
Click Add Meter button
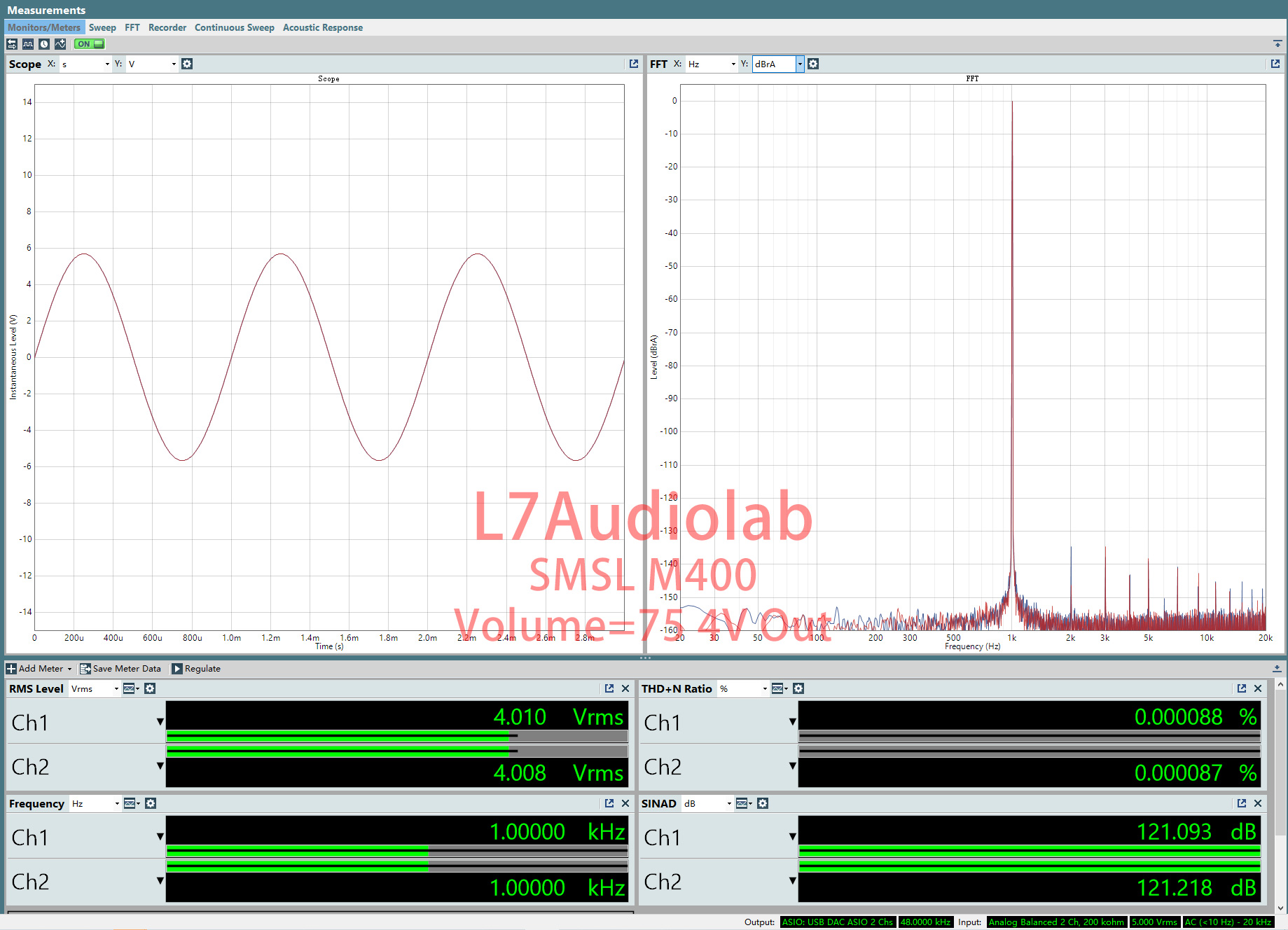click(x=39, y=668)
